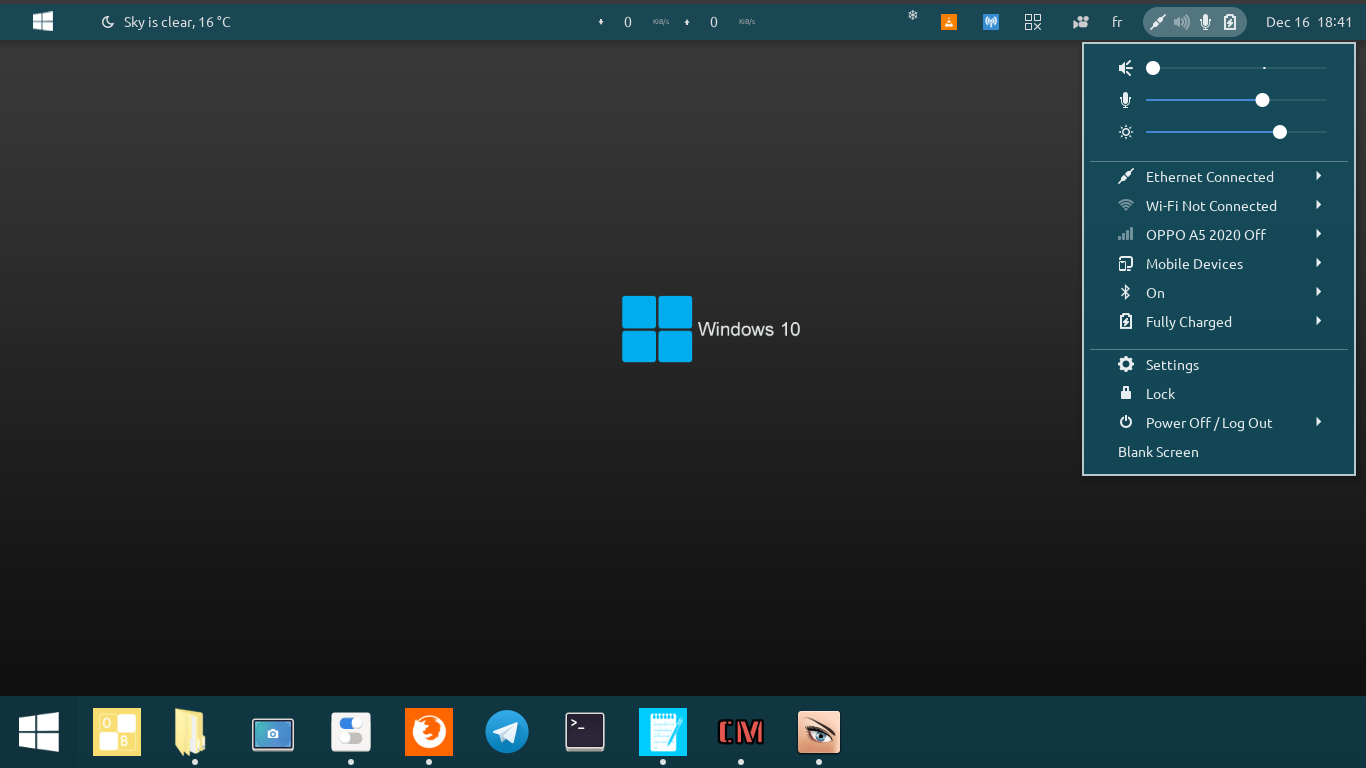Click the speaker icon in system status area
This screenshot has height=768, width=1366.
[1182, 21]
